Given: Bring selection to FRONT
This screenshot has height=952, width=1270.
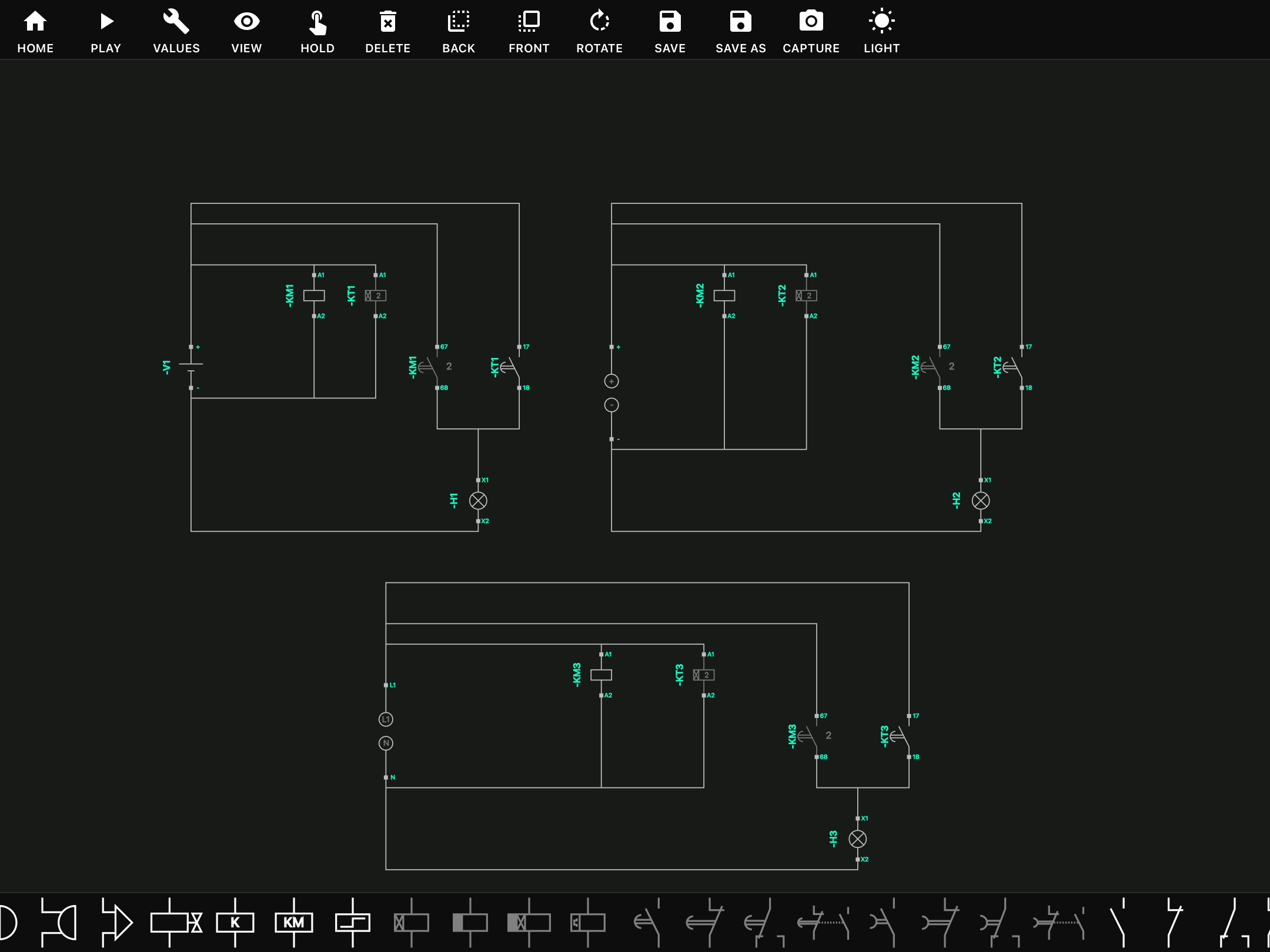Looking at the screenshot, I should pyautogui.click(x=529, y=31).
